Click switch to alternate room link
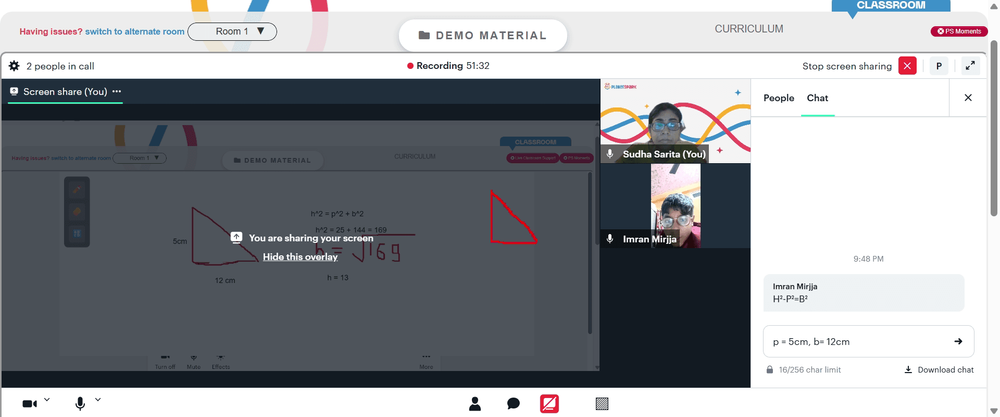The height and width of the screenshot is (417, 1000). (x=135, y=31)
